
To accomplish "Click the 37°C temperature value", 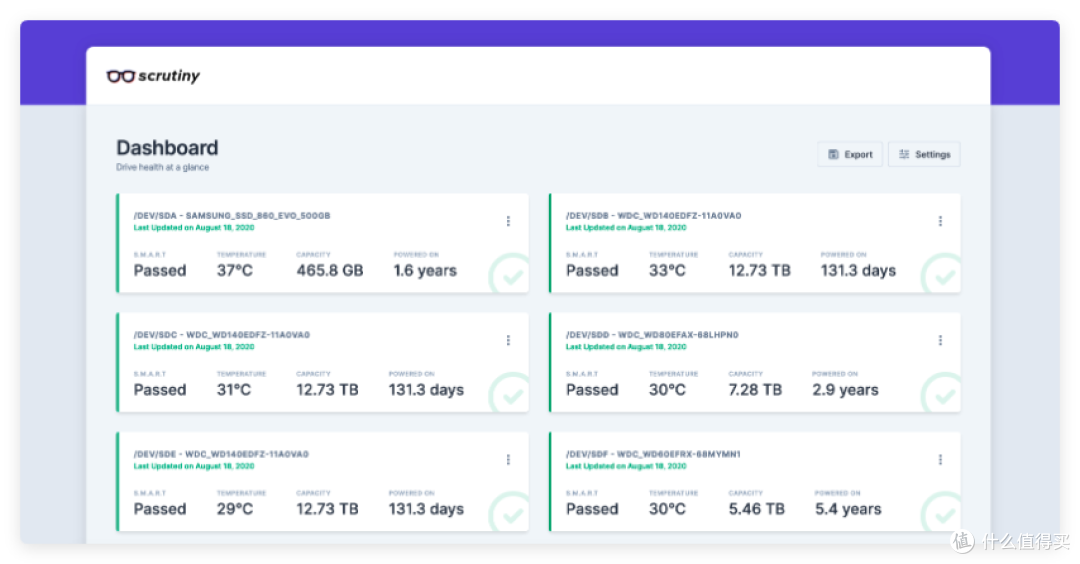I will pyautogui.click(x=235, y=271).
